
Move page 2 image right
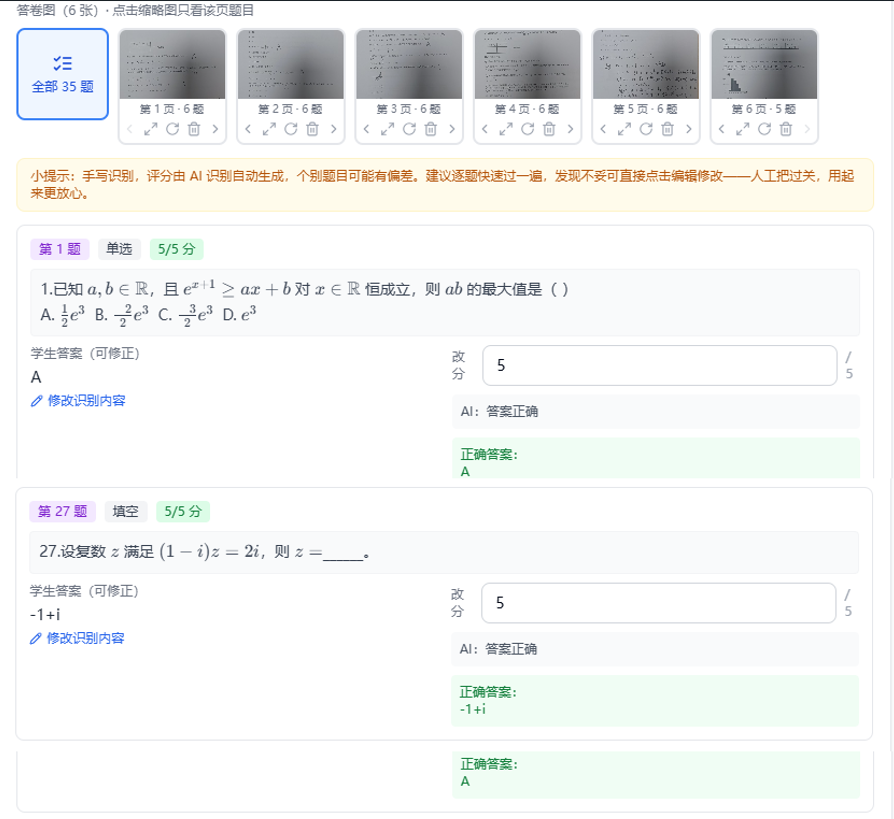click(x=334, y=129)
